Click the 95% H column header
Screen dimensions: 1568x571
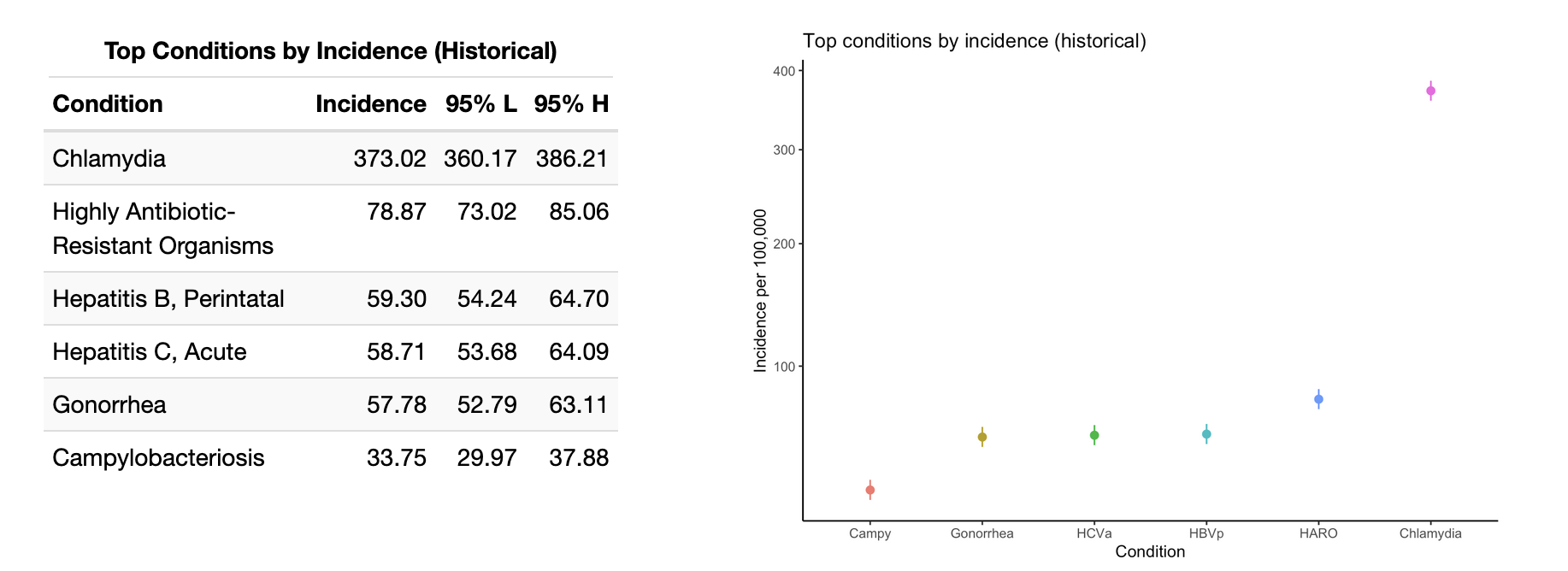(x=571, y=104)
